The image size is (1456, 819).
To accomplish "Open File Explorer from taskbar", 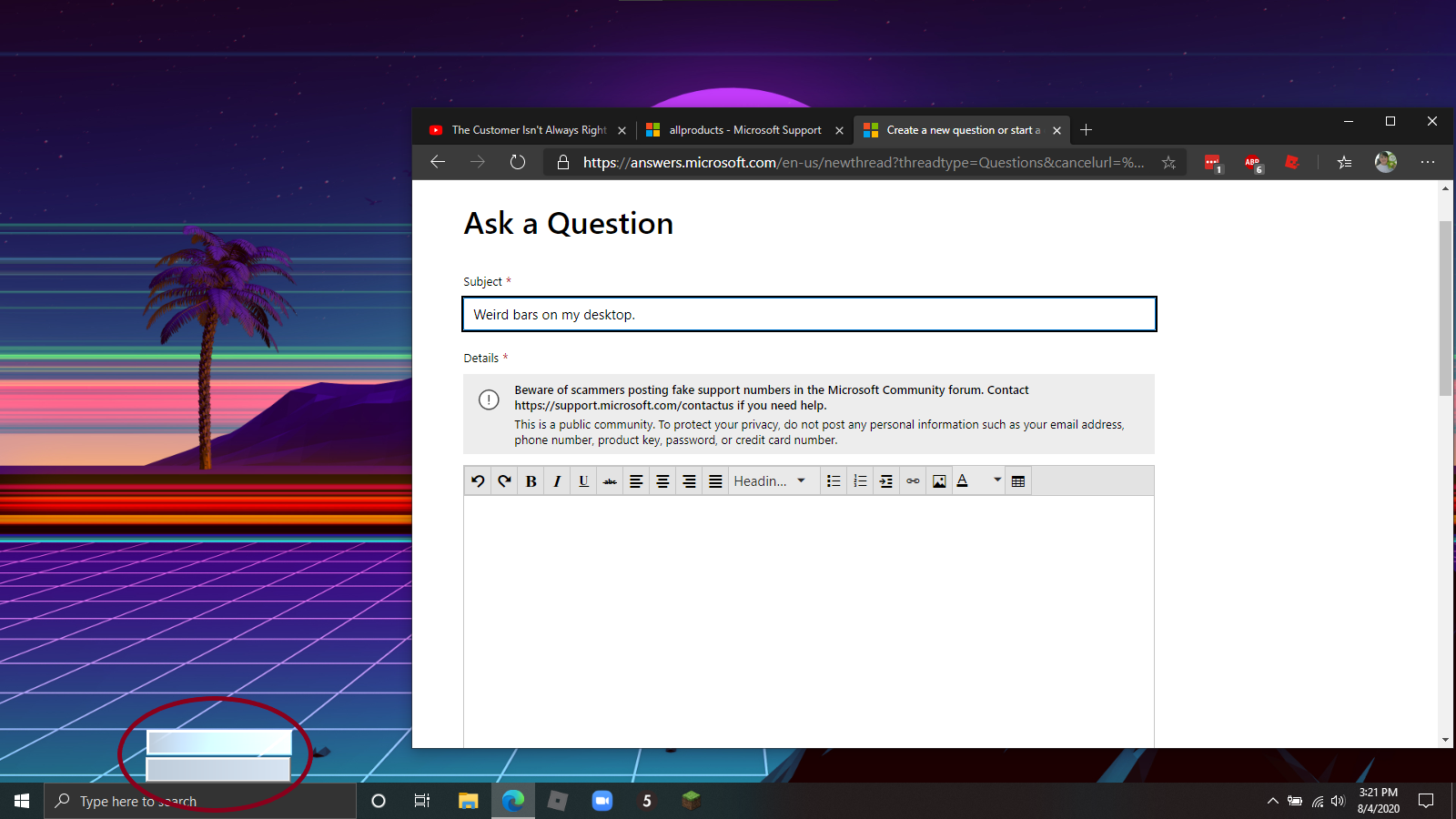I will coord(468,801).
